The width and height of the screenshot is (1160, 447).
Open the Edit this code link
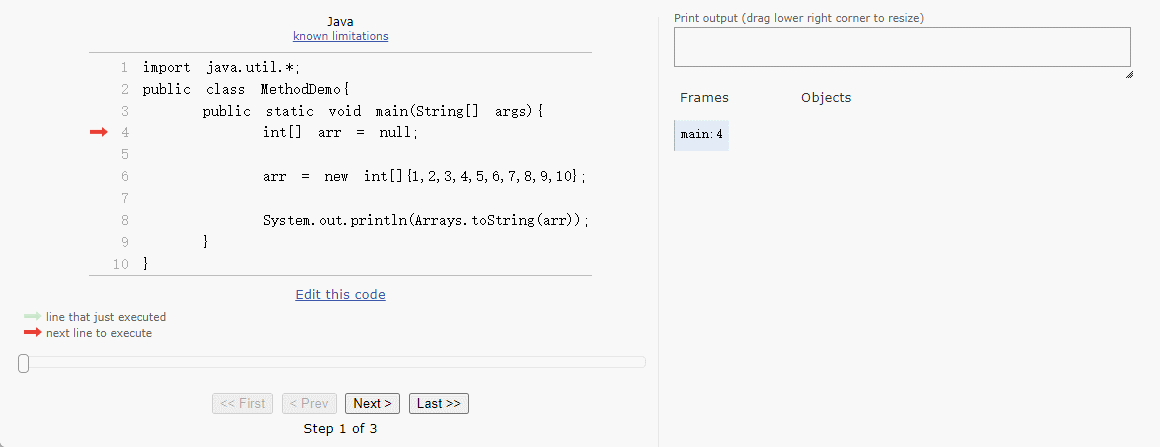(x=340, y=295)
